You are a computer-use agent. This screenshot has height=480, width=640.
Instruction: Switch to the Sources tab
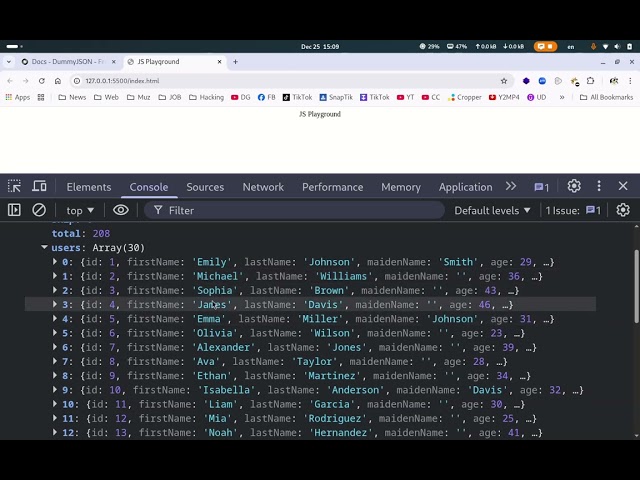205,187
